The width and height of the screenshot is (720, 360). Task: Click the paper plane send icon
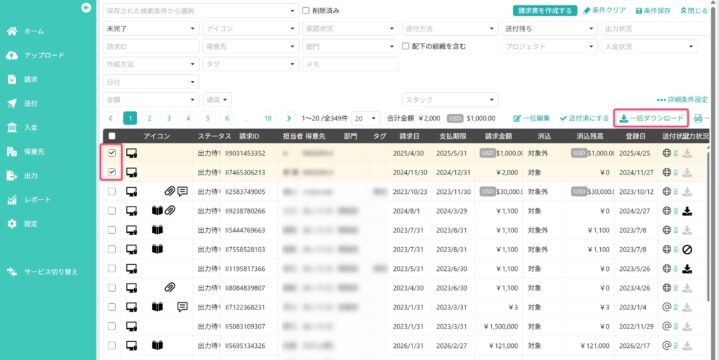coord(12,103)
